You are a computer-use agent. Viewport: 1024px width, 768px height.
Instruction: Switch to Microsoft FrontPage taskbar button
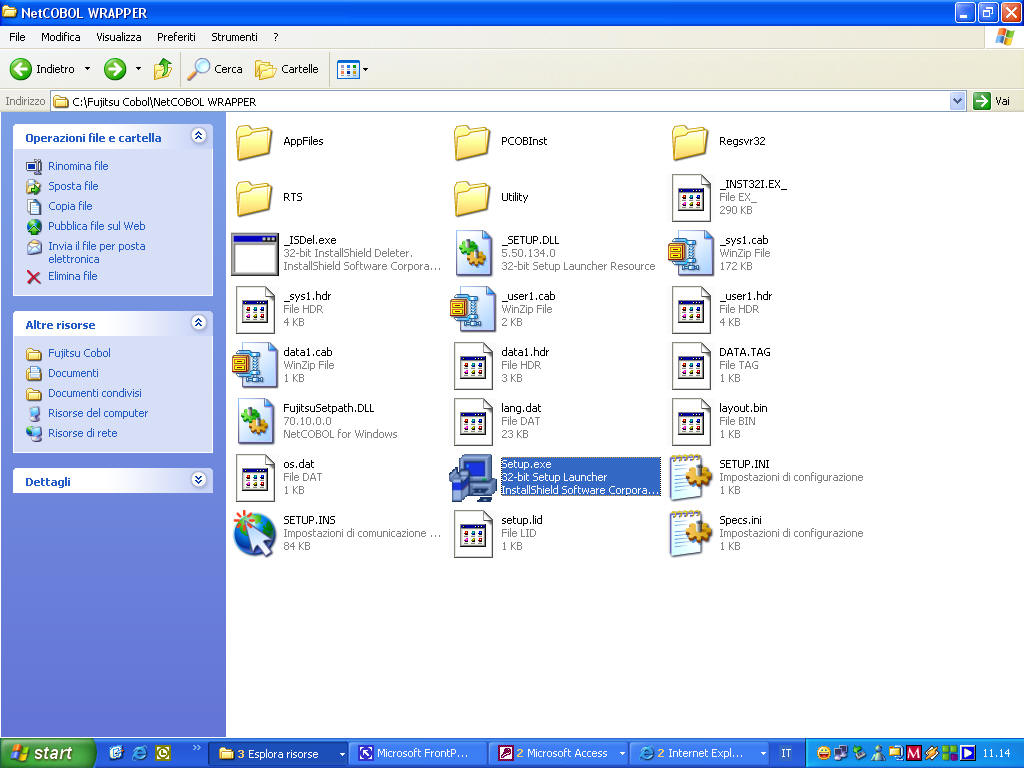point(418,754)
